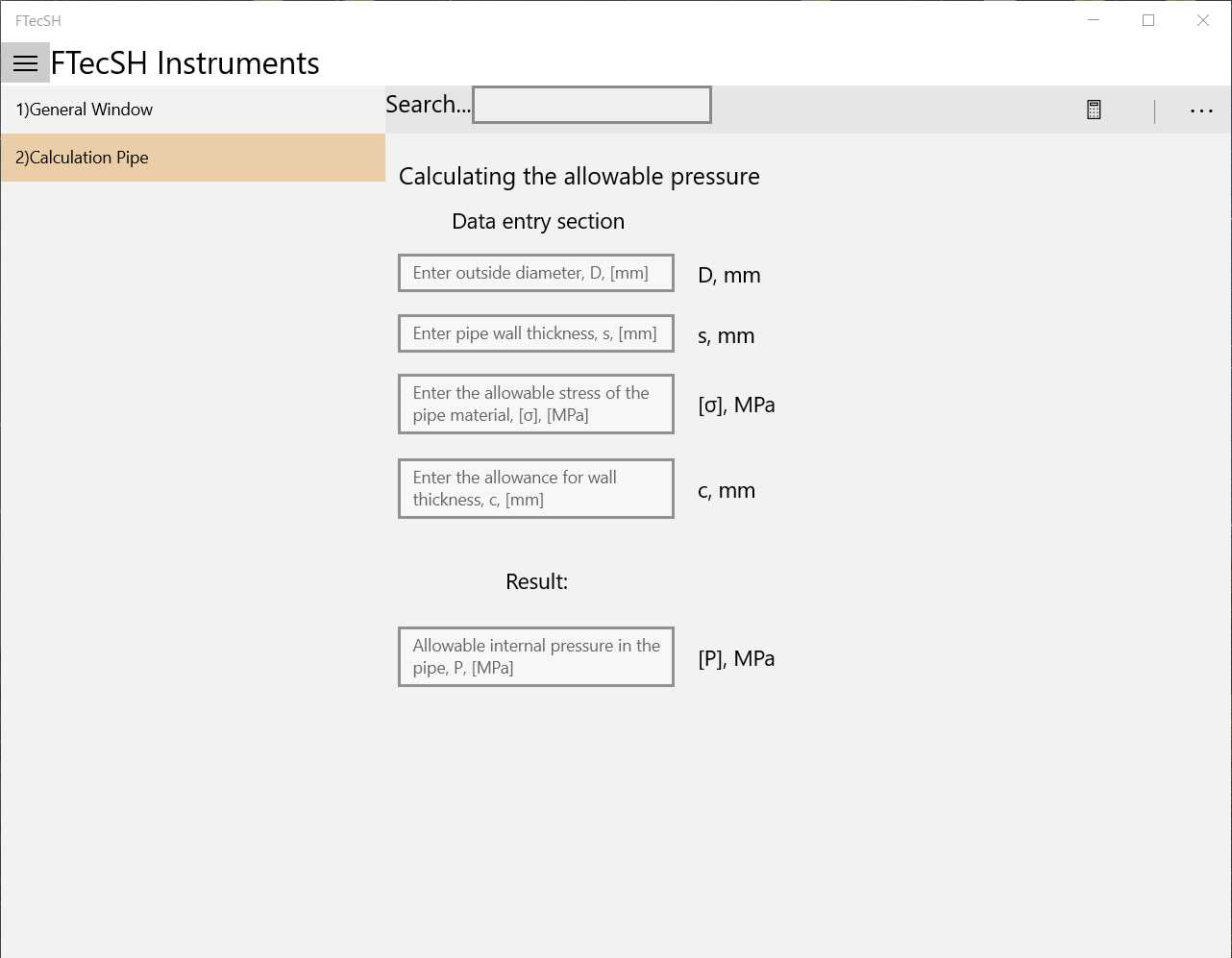Screen dimensions: 1232x958
Task: Click the wall thickness allowance c field
Action: (x=536, y=488)
